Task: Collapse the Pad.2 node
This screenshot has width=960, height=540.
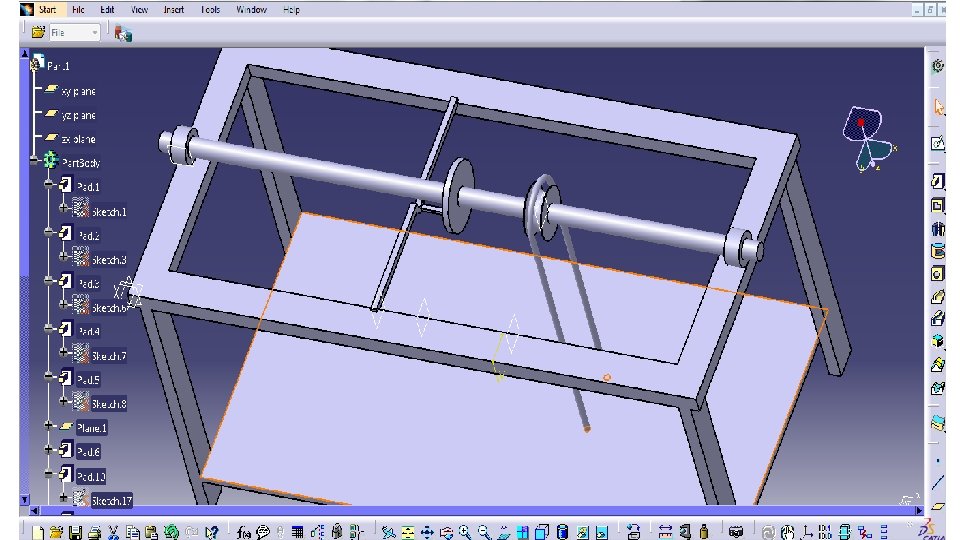Action: point(48,233)
